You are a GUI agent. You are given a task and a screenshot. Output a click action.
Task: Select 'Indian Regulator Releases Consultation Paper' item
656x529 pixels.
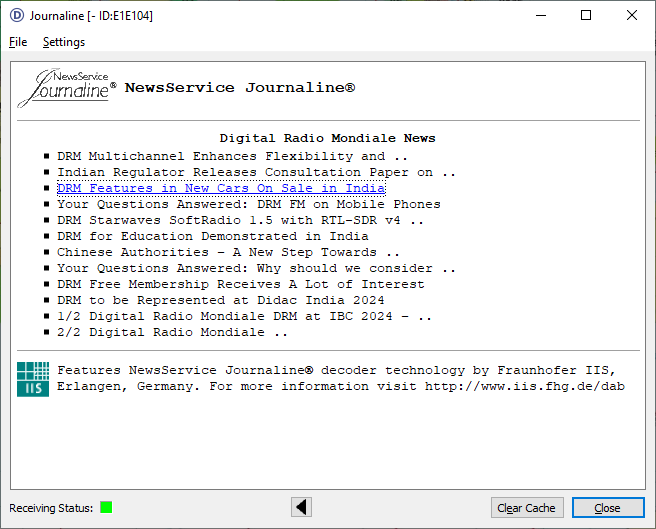(x=256, y=172)
